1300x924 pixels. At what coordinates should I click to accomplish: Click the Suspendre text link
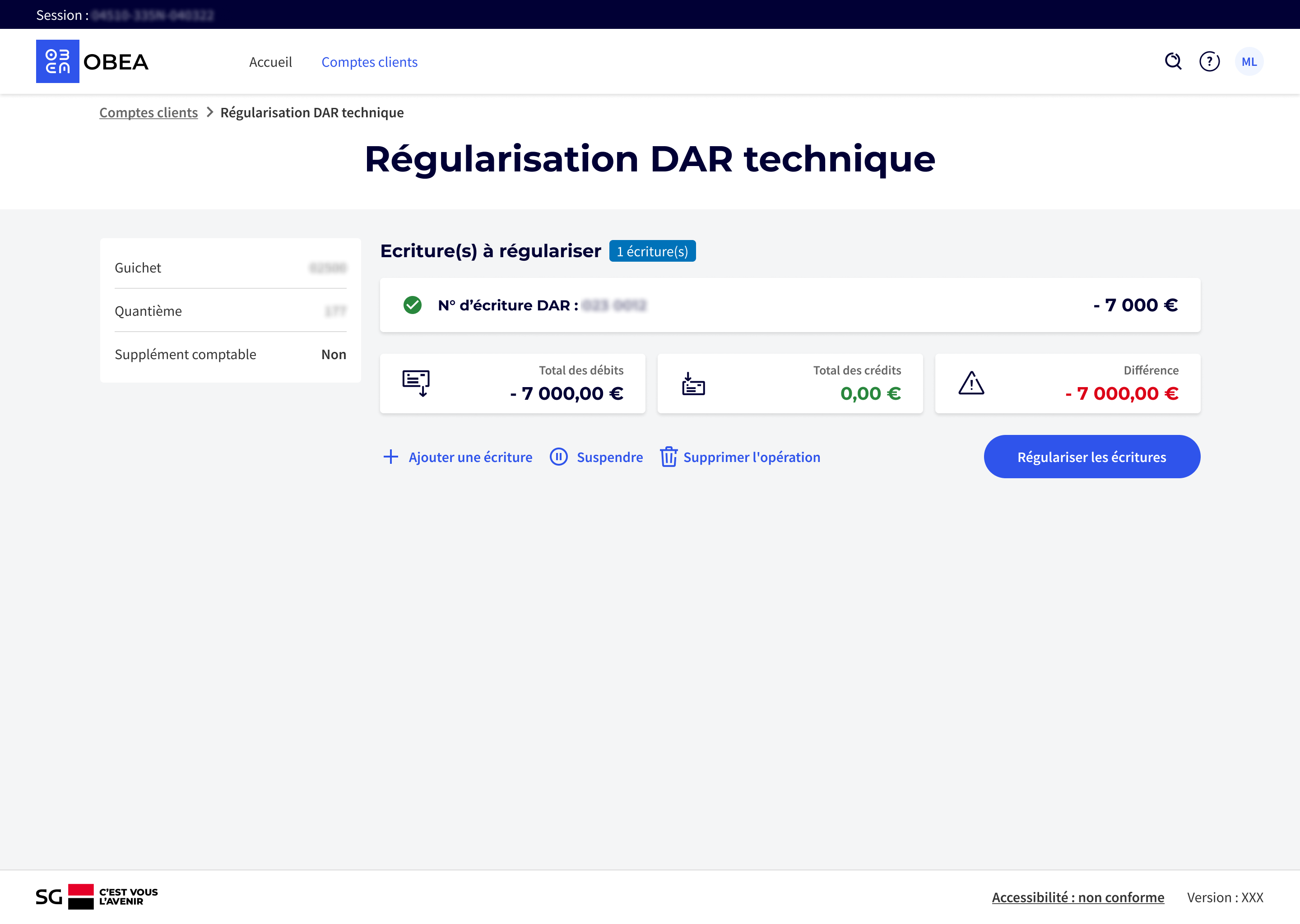point(609,457)
